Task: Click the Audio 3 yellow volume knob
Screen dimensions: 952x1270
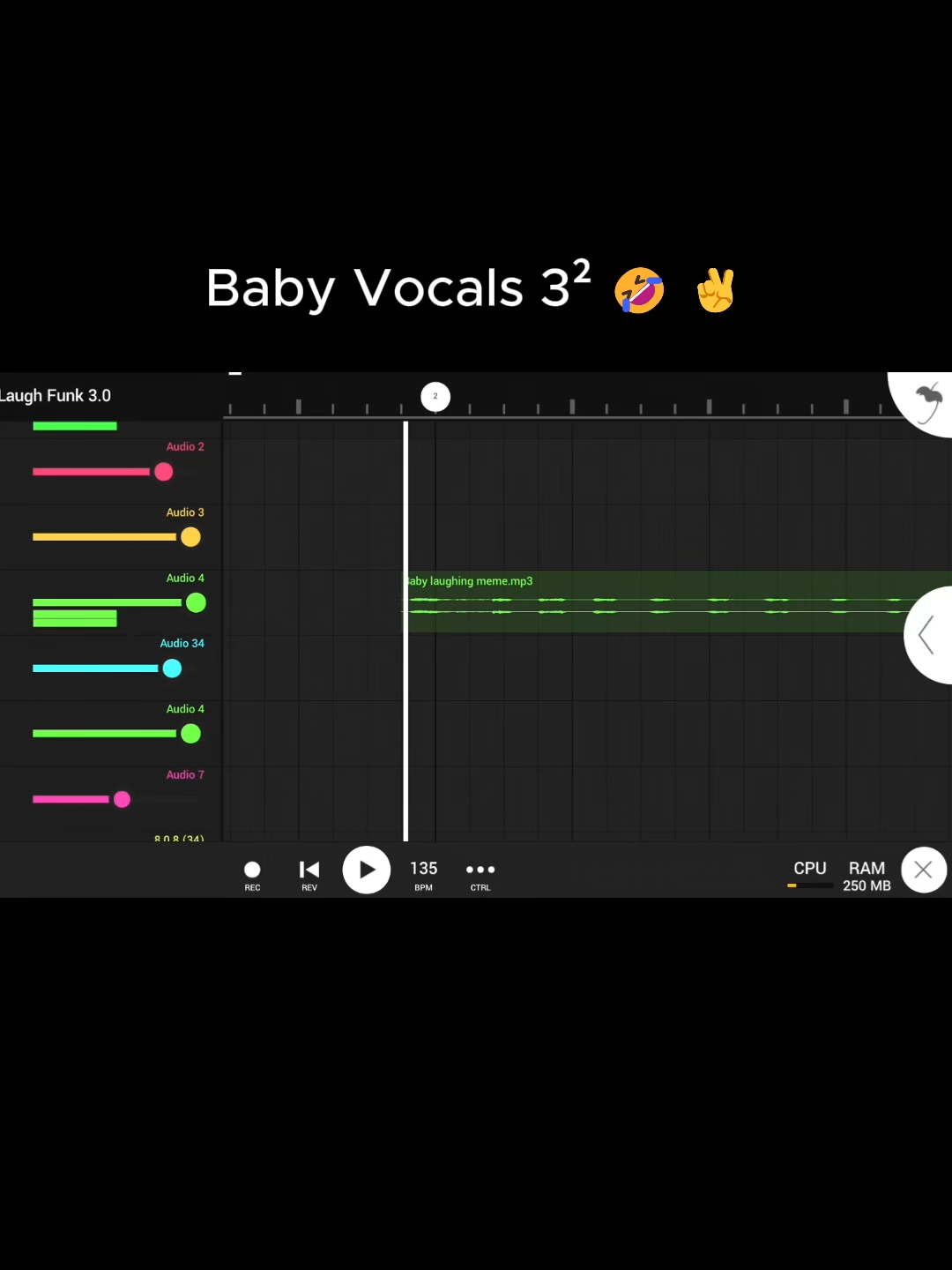Action: click(190, 537)
